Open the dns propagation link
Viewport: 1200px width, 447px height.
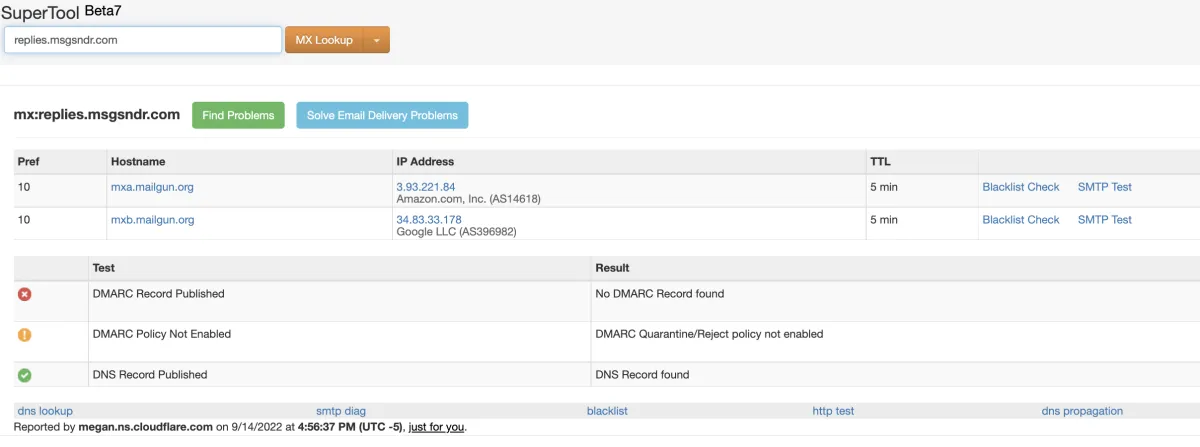coord(1082,411)
